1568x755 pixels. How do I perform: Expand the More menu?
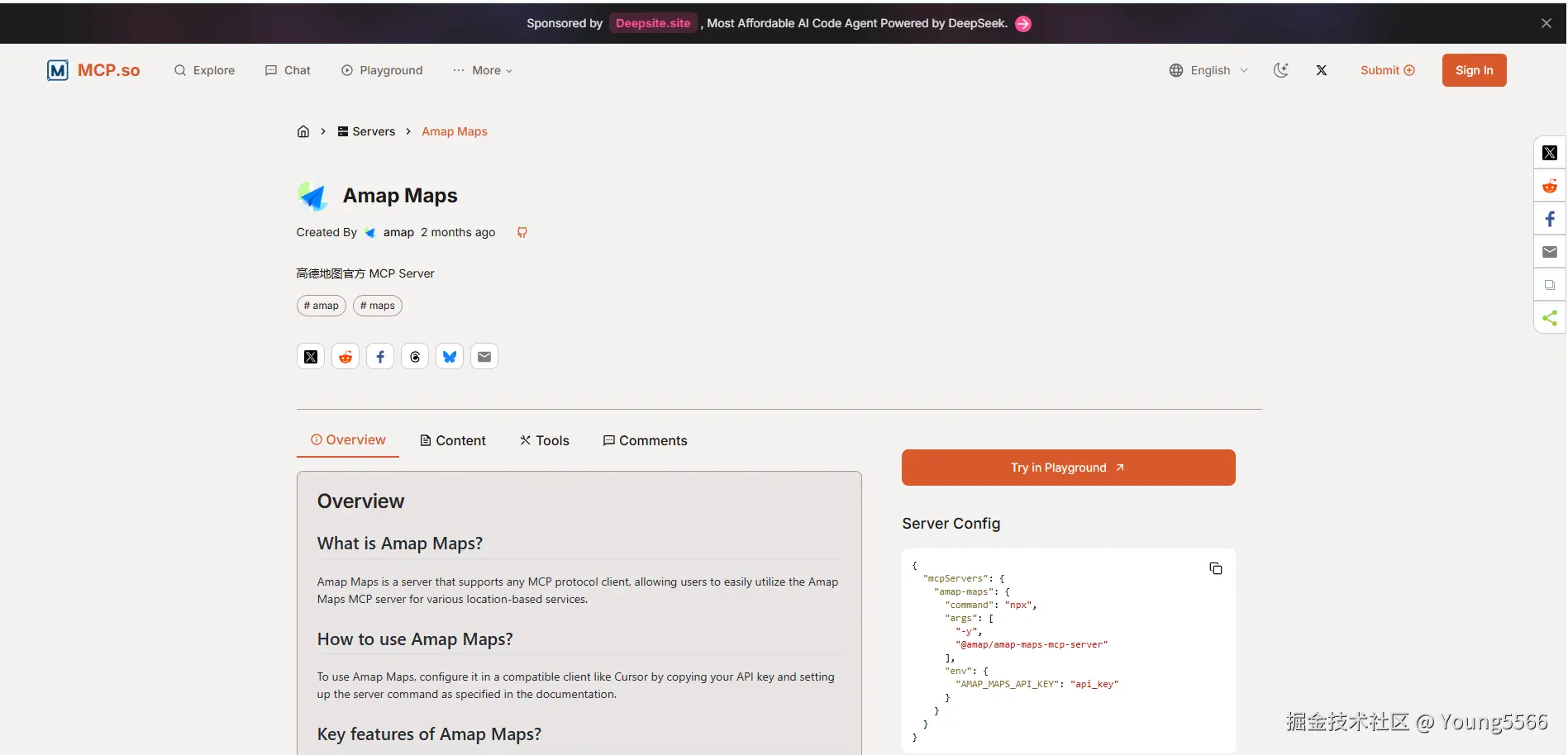pyautogui.click(x=483, y=70)
